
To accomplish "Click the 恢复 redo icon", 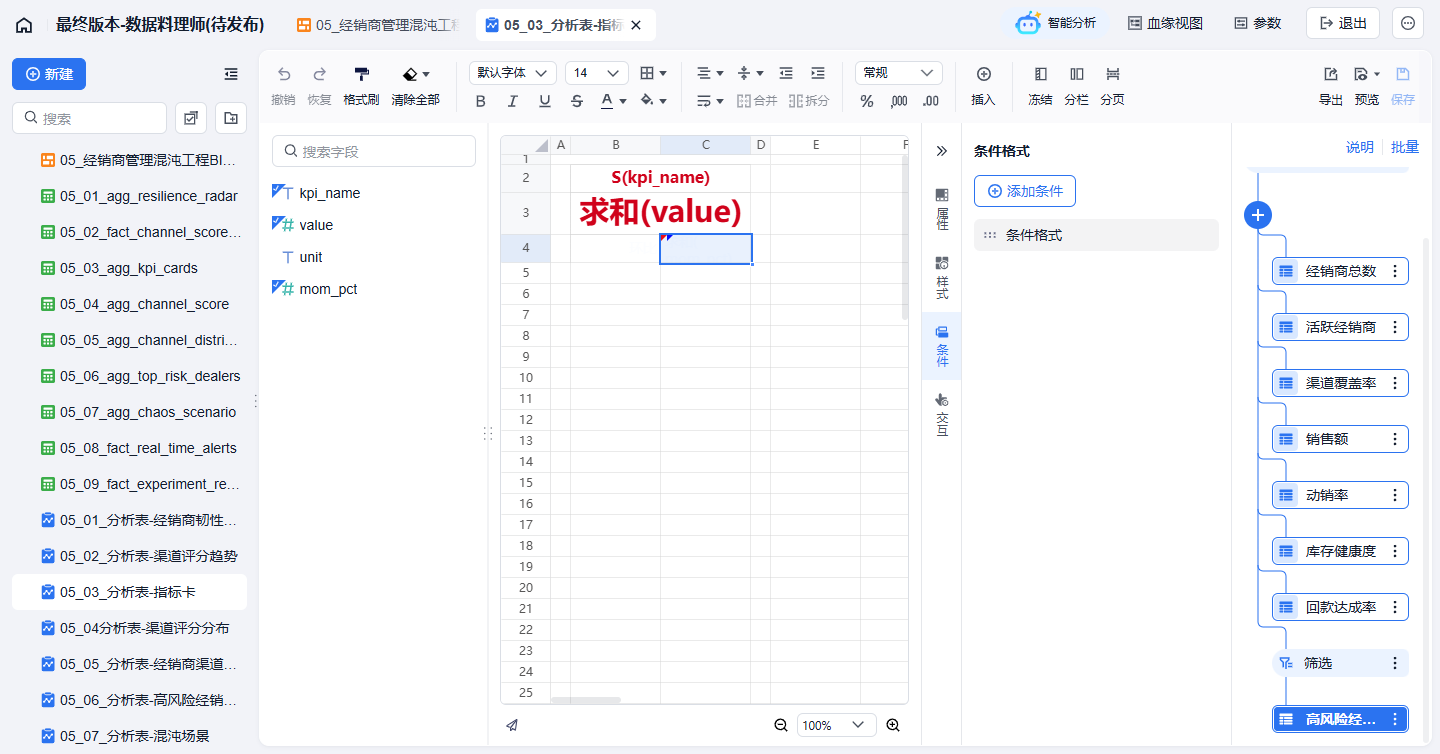I will tap(320, 74).
